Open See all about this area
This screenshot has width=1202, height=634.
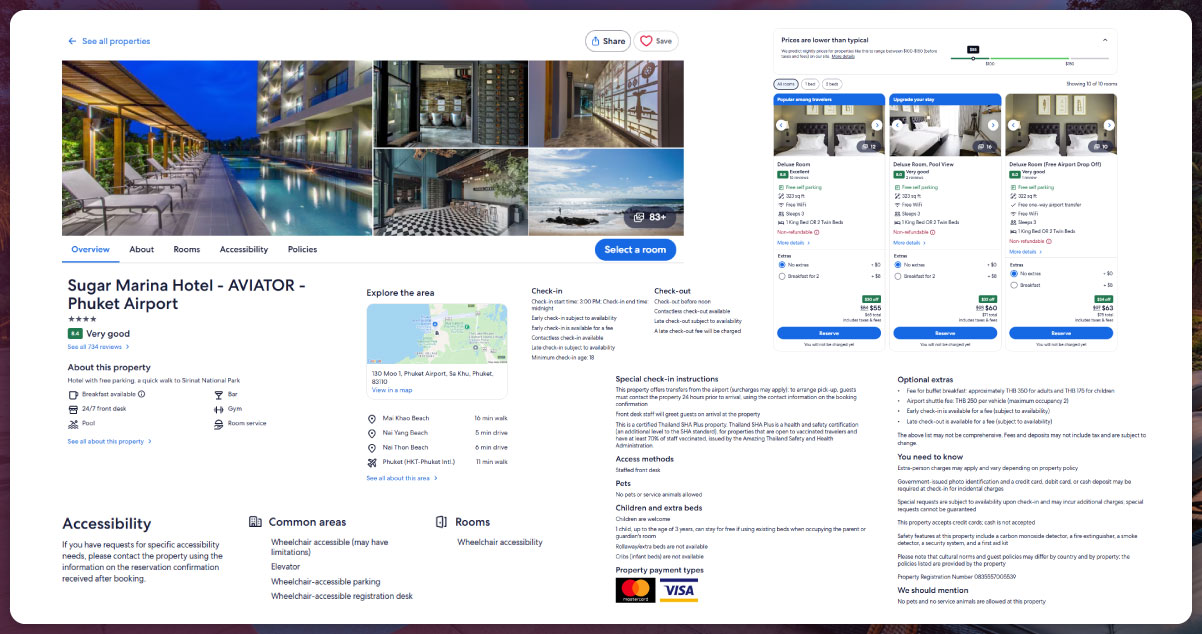coord(402,478)
